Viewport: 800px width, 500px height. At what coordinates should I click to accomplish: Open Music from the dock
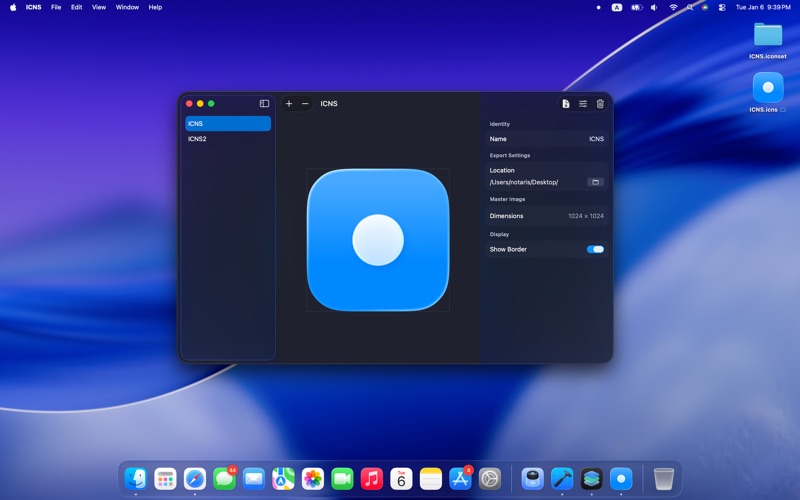pyautogui.click(x=372, y=479)
